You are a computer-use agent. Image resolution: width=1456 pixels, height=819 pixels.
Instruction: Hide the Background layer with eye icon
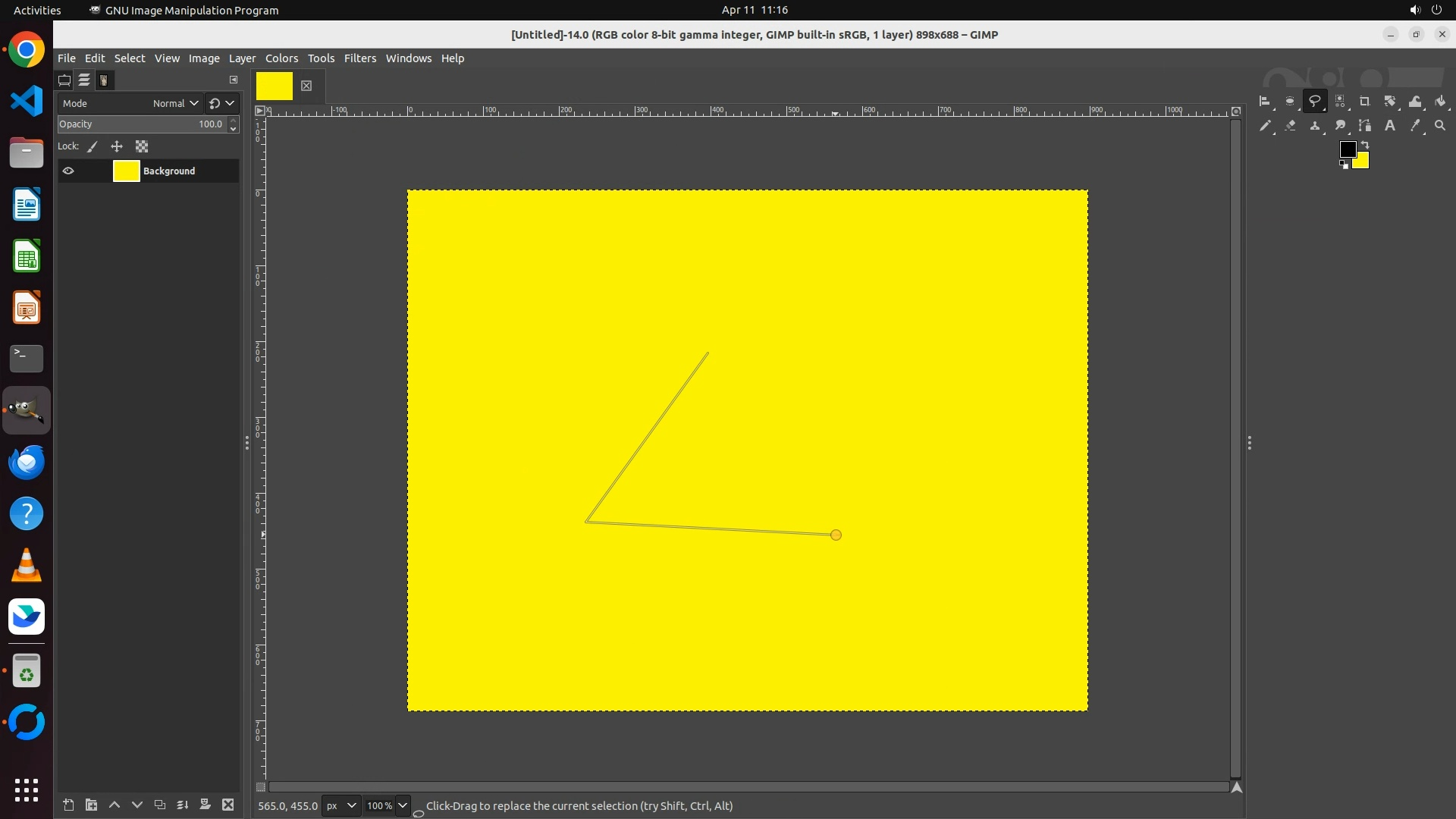(68, 171)
